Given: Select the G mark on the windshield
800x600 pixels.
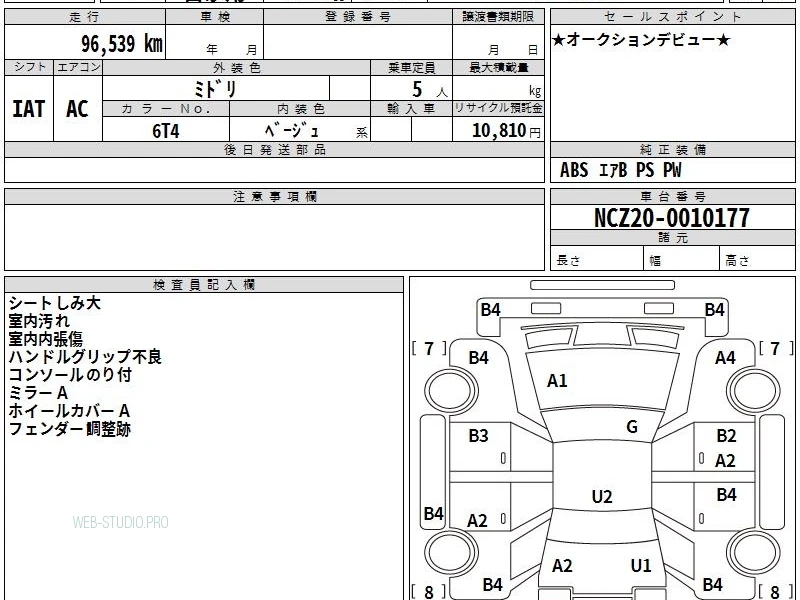Looking at the screenshot, I should 632,426.
